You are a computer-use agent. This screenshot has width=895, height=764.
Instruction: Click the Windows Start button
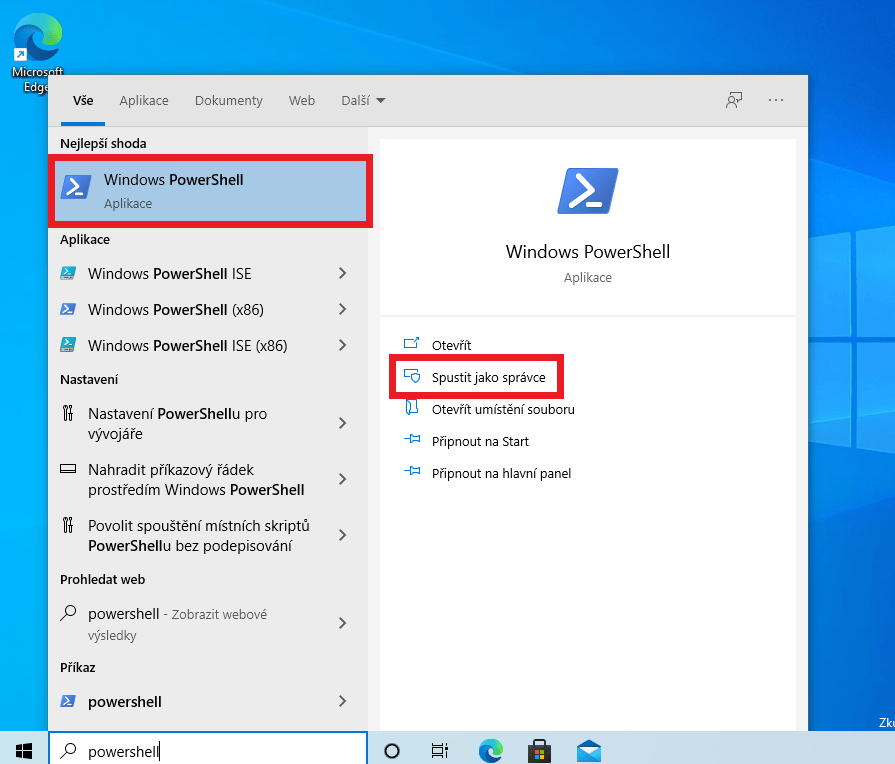tap(24, 750)
